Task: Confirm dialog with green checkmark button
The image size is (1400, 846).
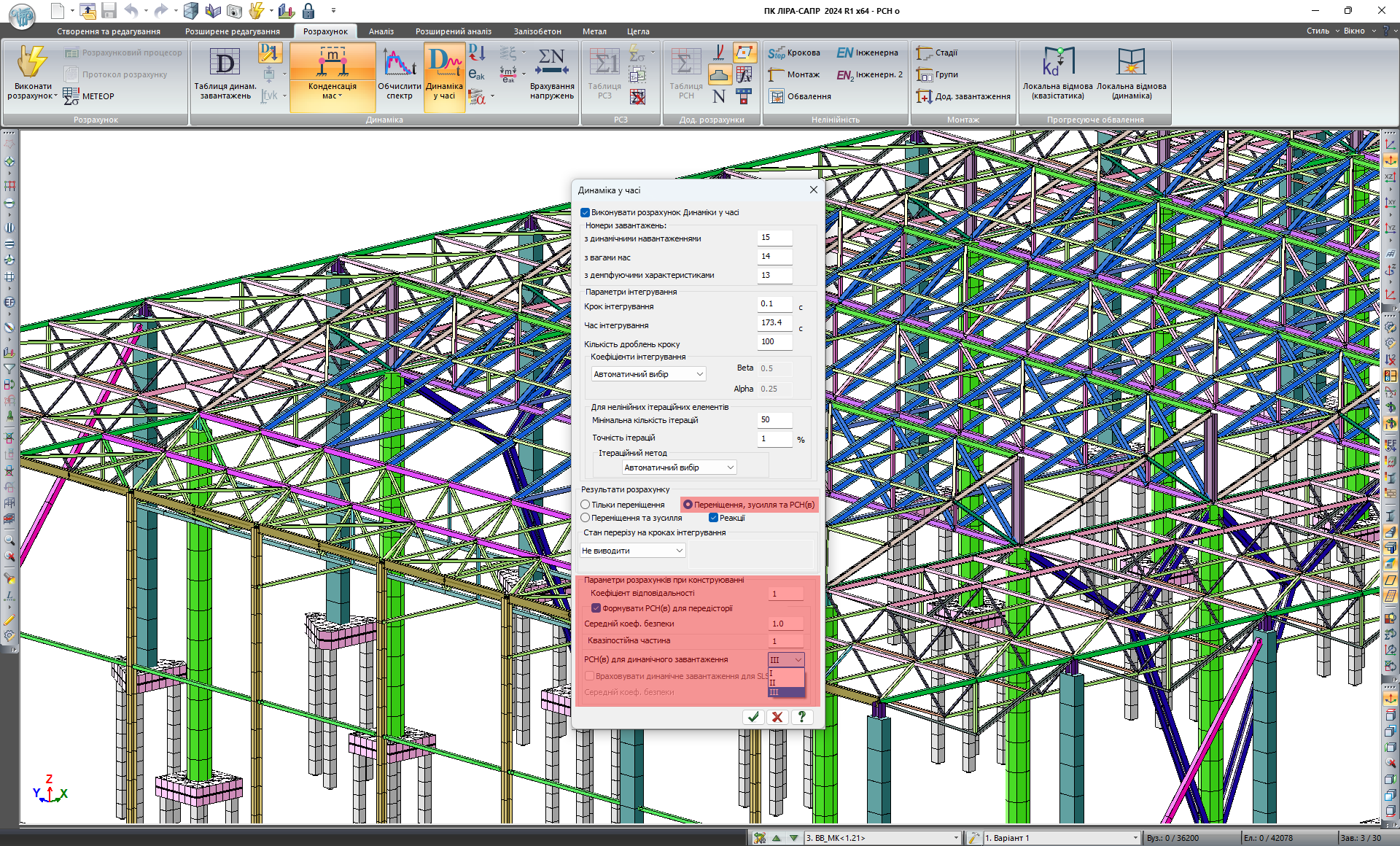Action: [x=753, y=717]
